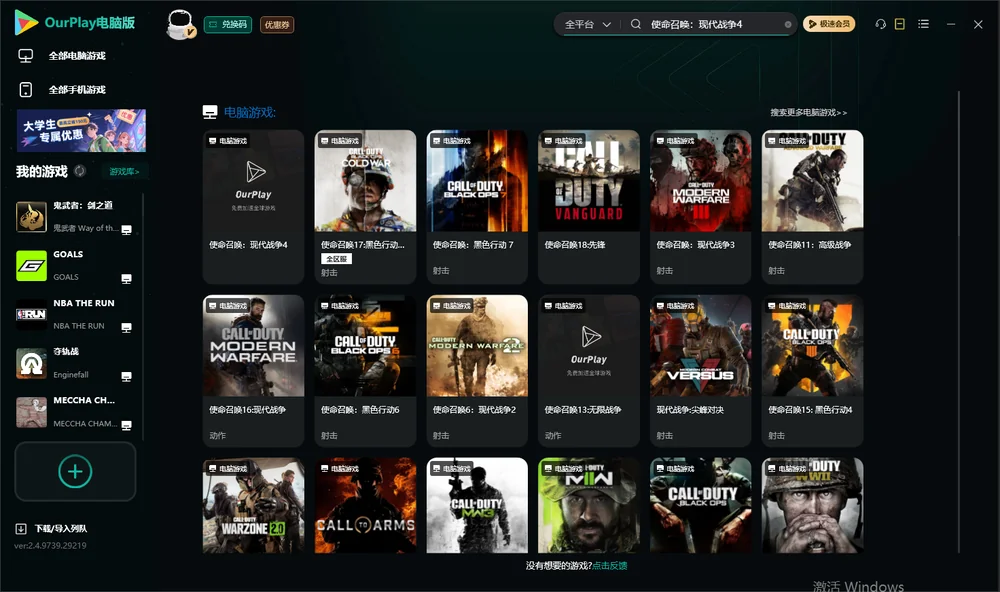Open 使命召唤11：高级战争 cover
The height and width of the screenshot is (592, 1000).
tap(812, 181)
